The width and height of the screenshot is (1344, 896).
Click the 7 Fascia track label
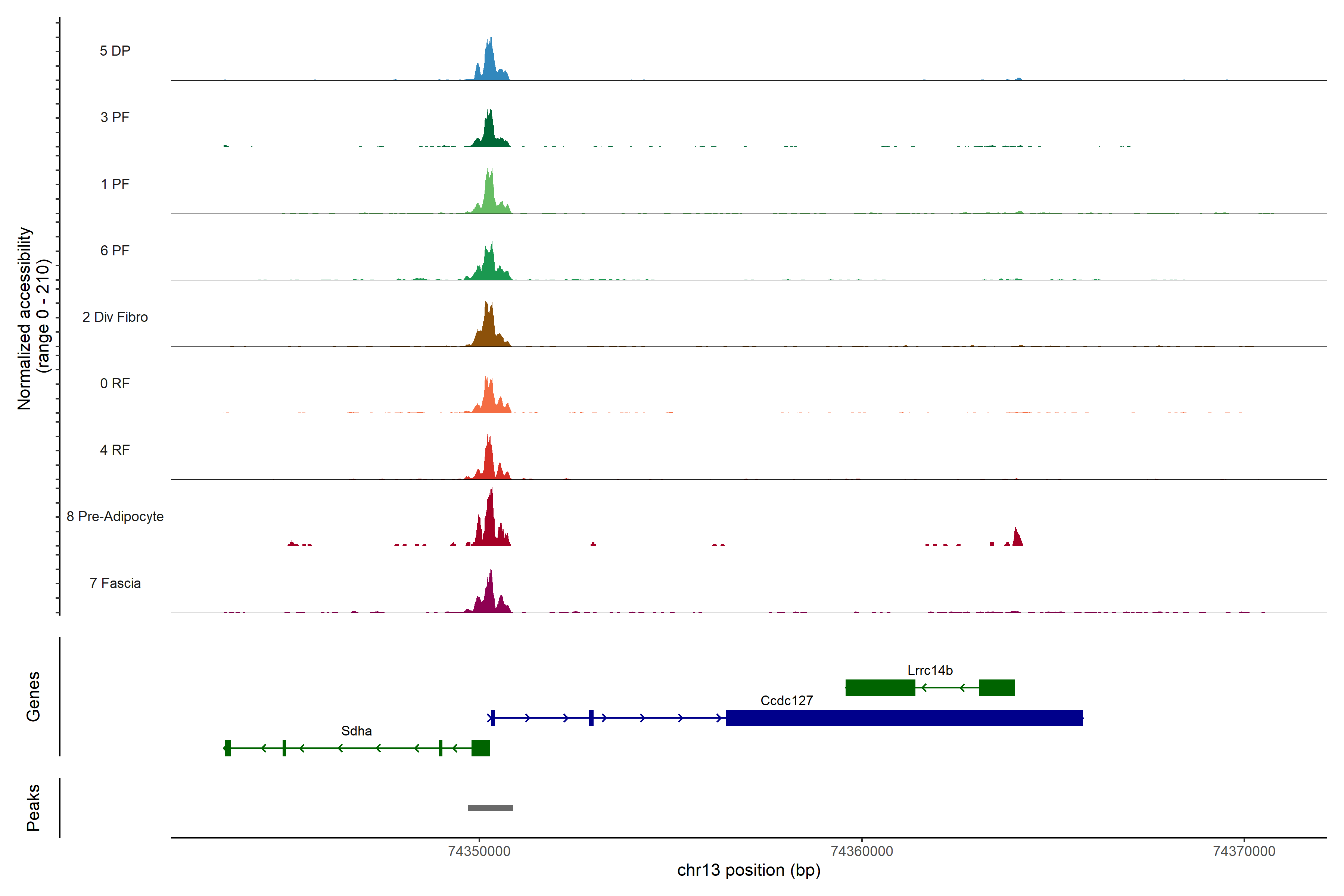(115, 583)
